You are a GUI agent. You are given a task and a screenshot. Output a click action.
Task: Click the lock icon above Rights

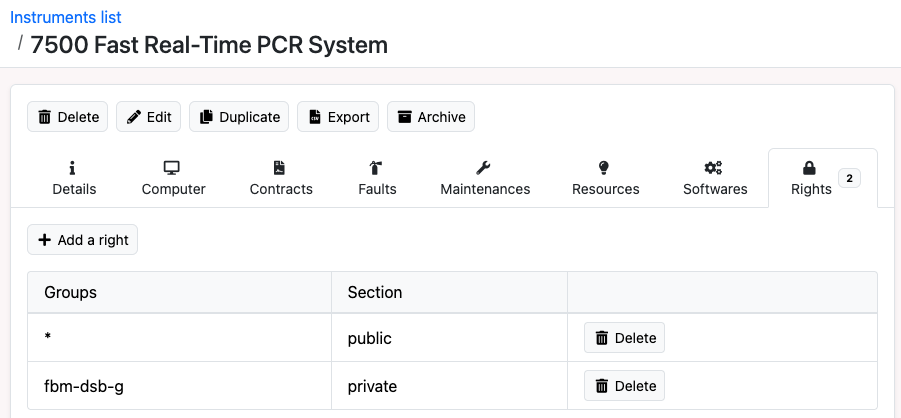(x=809, y=168)
